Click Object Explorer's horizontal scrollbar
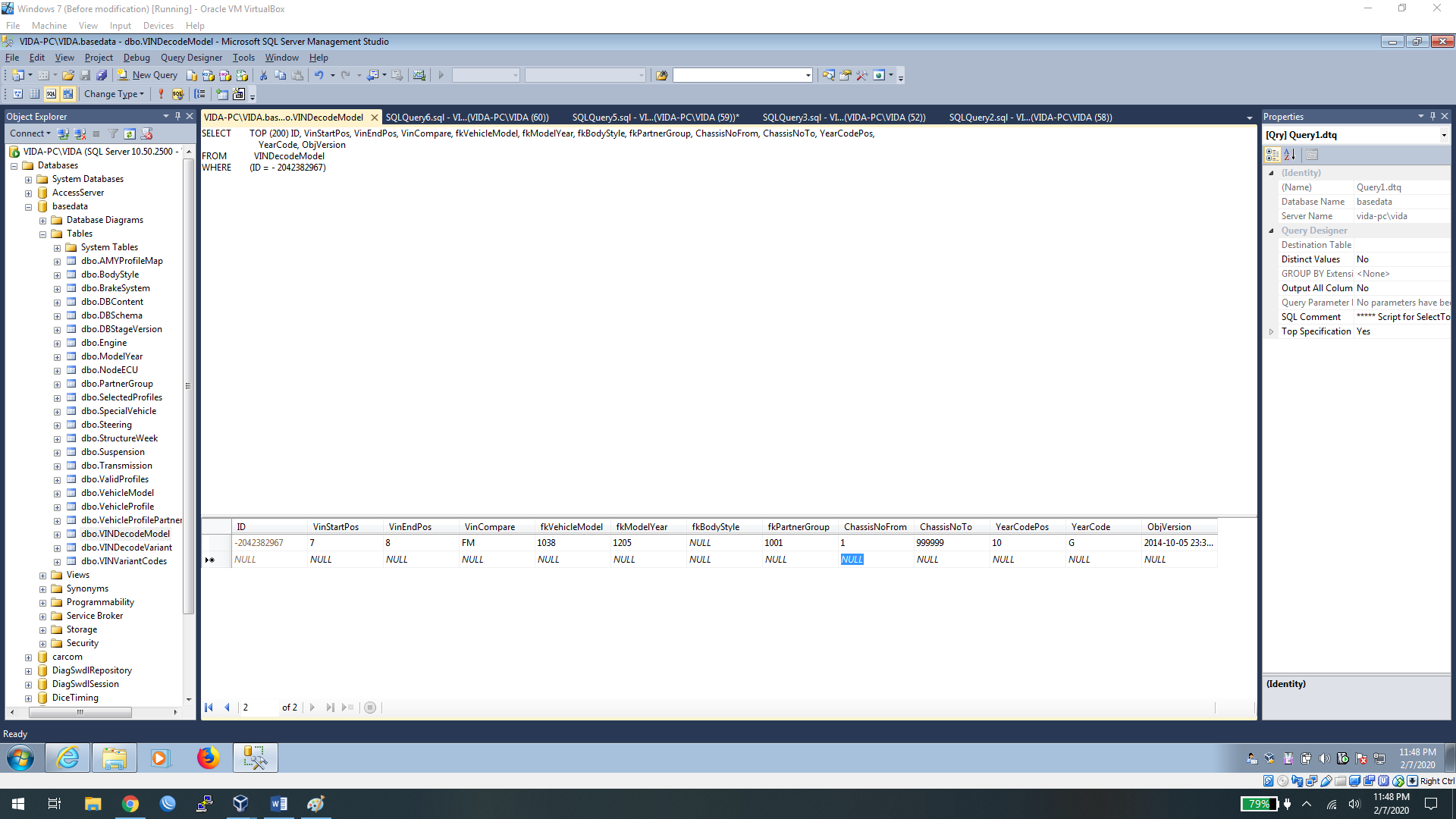This screenshot has width=1456, height=819. click(80, 712)
